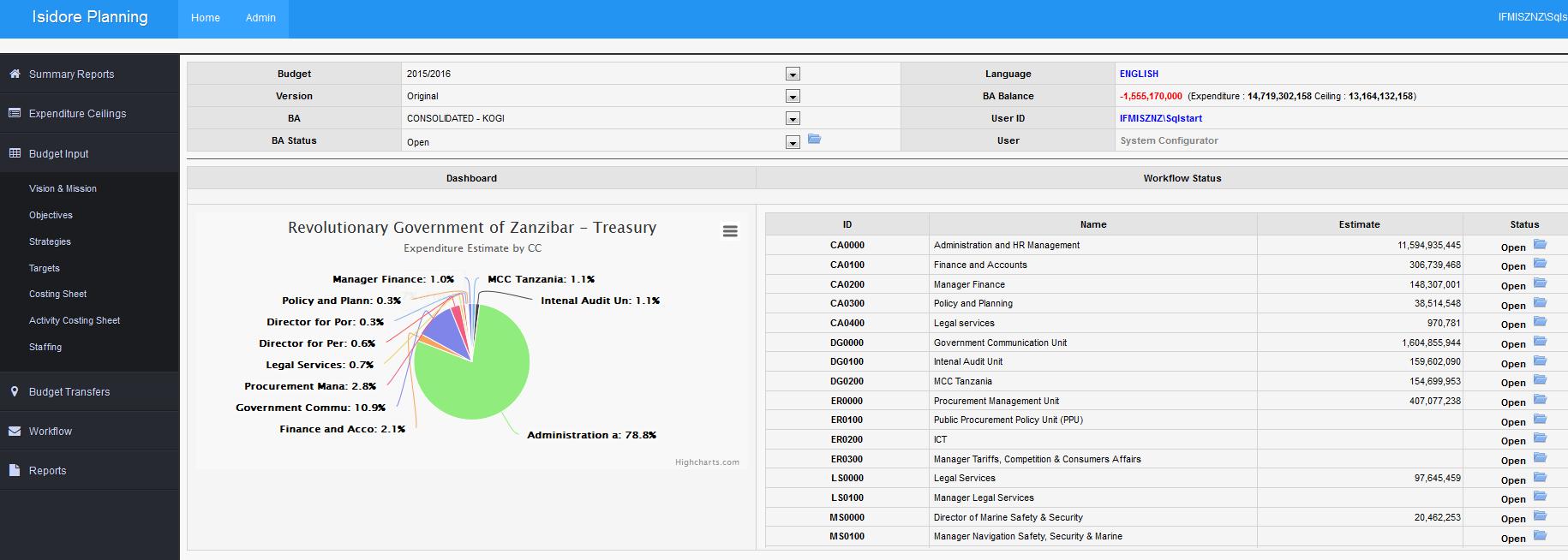Viewport: 1568px width, 560px height.
Task: Open folder icon for ER0100 PPU row
Action: tap(1540, 419)
